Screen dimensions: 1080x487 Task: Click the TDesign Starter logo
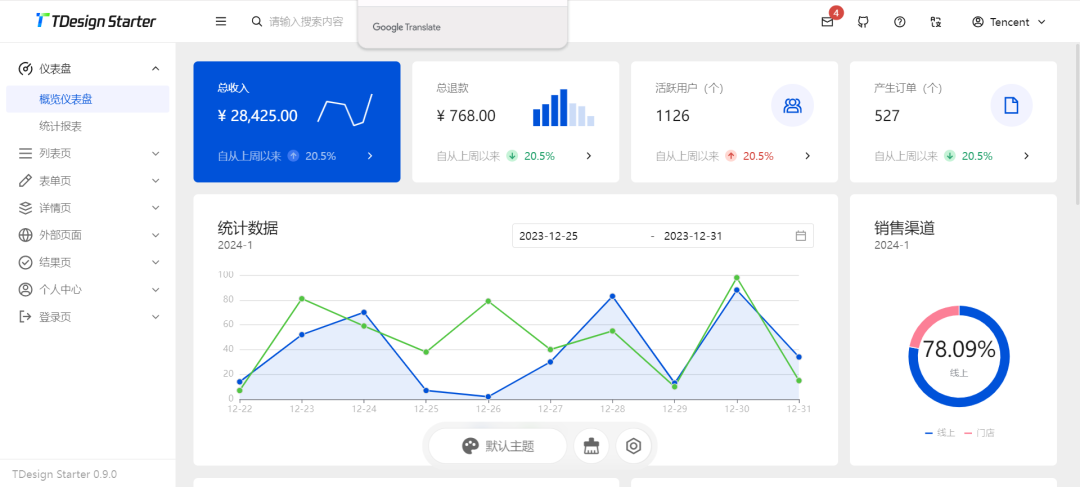(x=96, y=21)
